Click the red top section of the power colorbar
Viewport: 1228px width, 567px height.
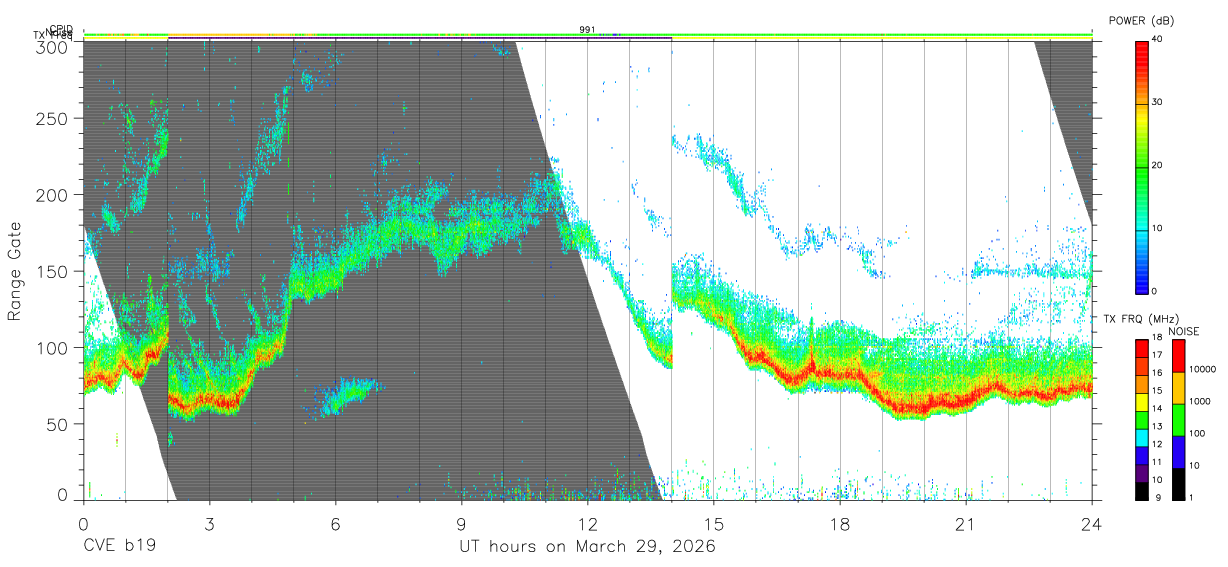tap(1141, 72)
